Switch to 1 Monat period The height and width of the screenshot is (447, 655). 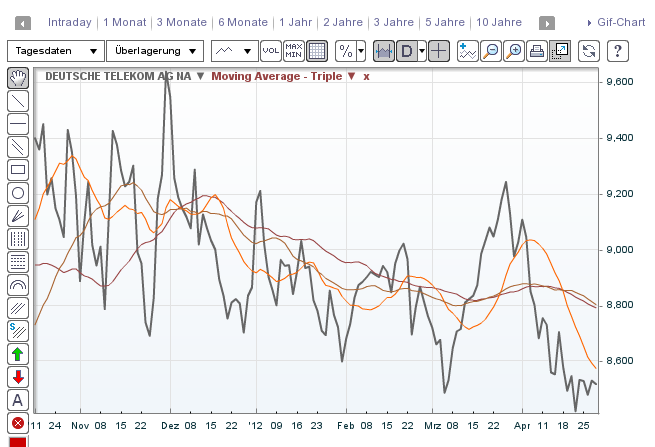click(x=124, y=22)
